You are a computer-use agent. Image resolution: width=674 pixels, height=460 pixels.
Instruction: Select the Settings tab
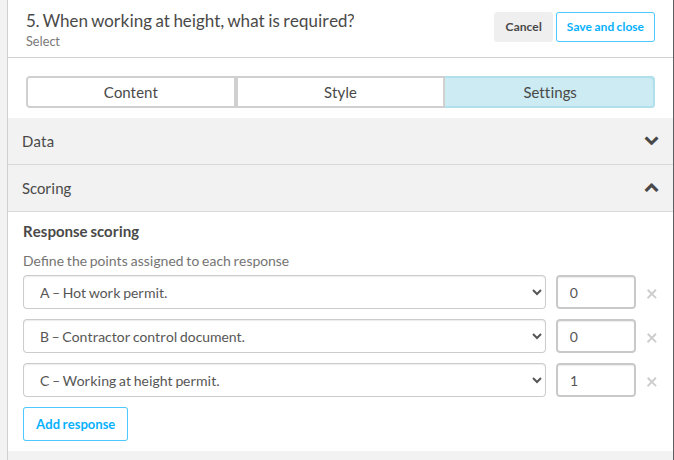pos(549,92)
